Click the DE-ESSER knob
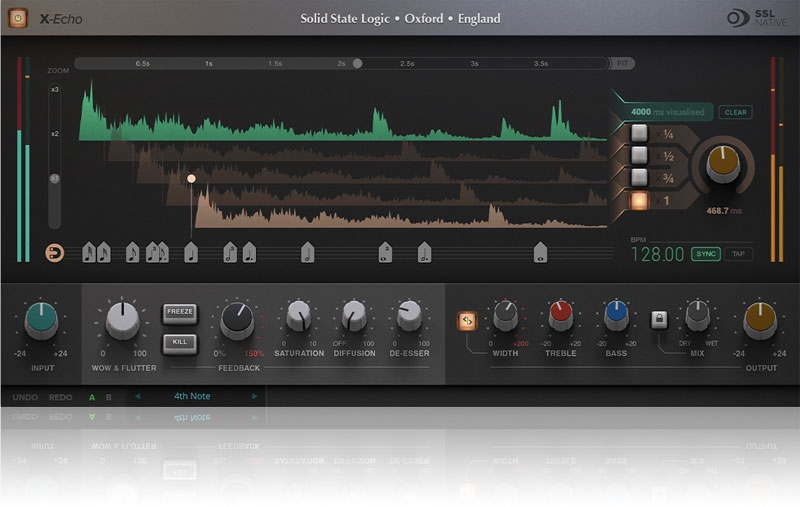This screenshot has width=800, height=507. pos(409,316)
